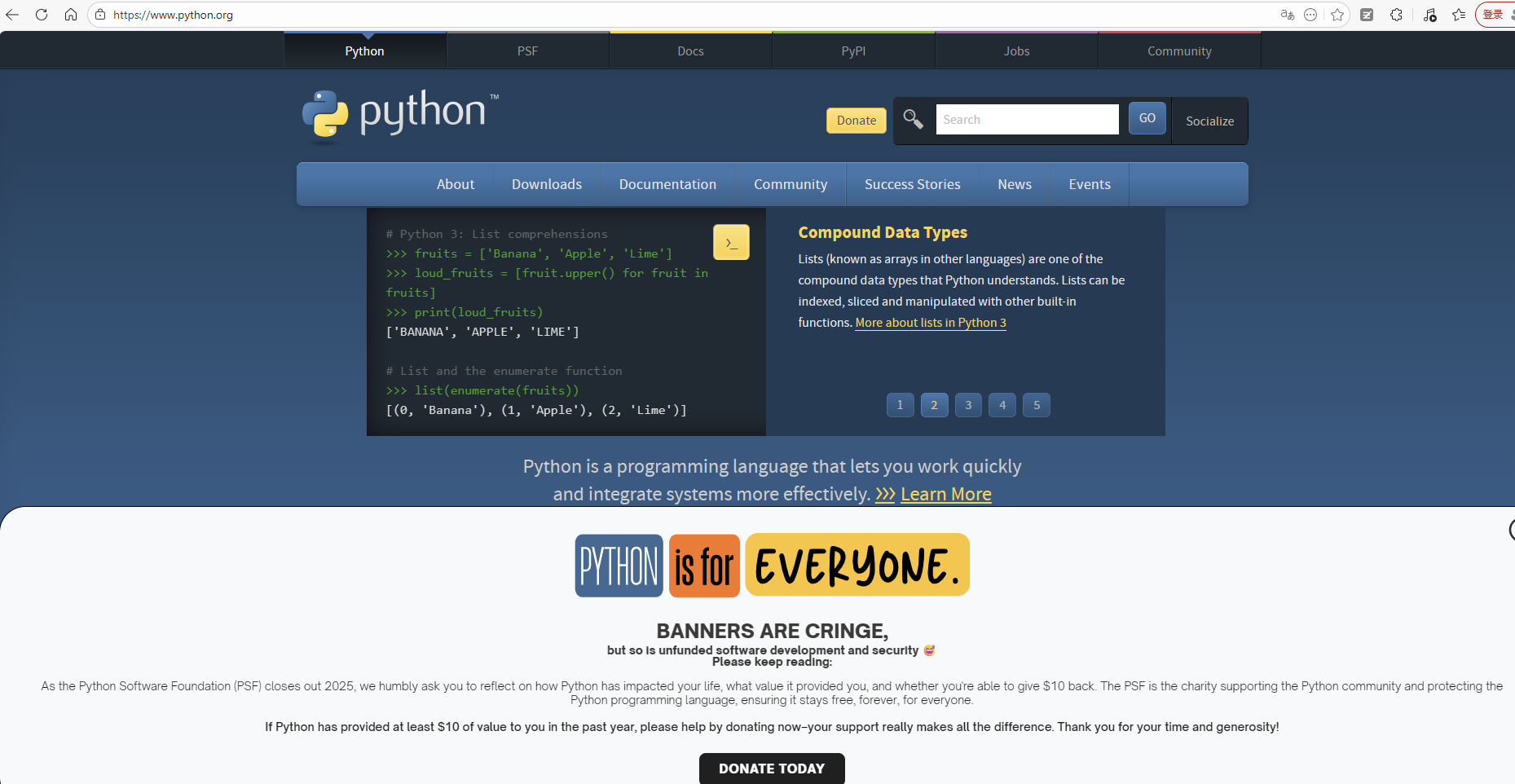Open the Documentation menu

click(x=667, y=184)
